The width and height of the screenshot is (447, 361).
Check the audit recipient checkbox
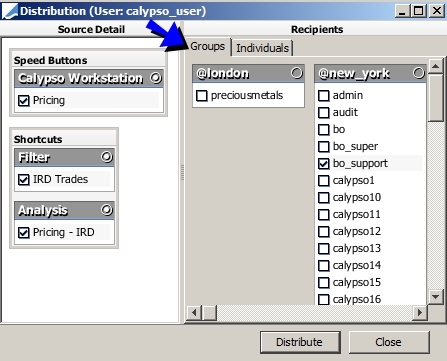coord(324,113)
